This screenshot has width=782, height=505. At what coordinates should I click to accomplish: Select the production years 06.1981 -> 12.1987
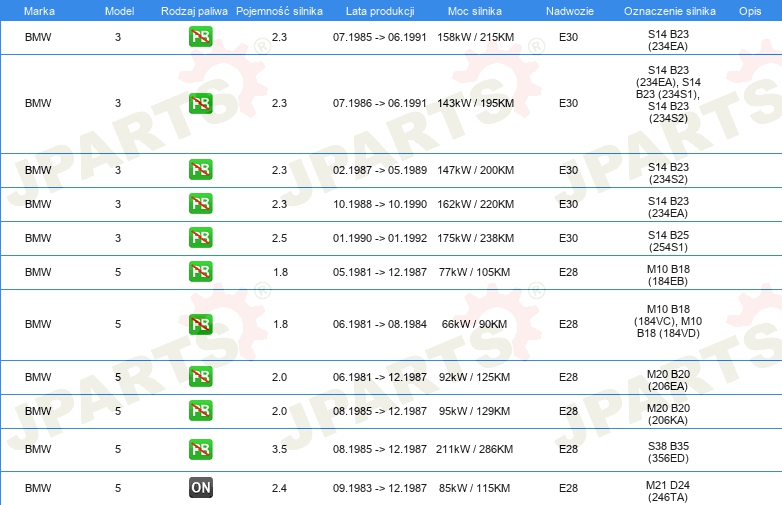380,377
